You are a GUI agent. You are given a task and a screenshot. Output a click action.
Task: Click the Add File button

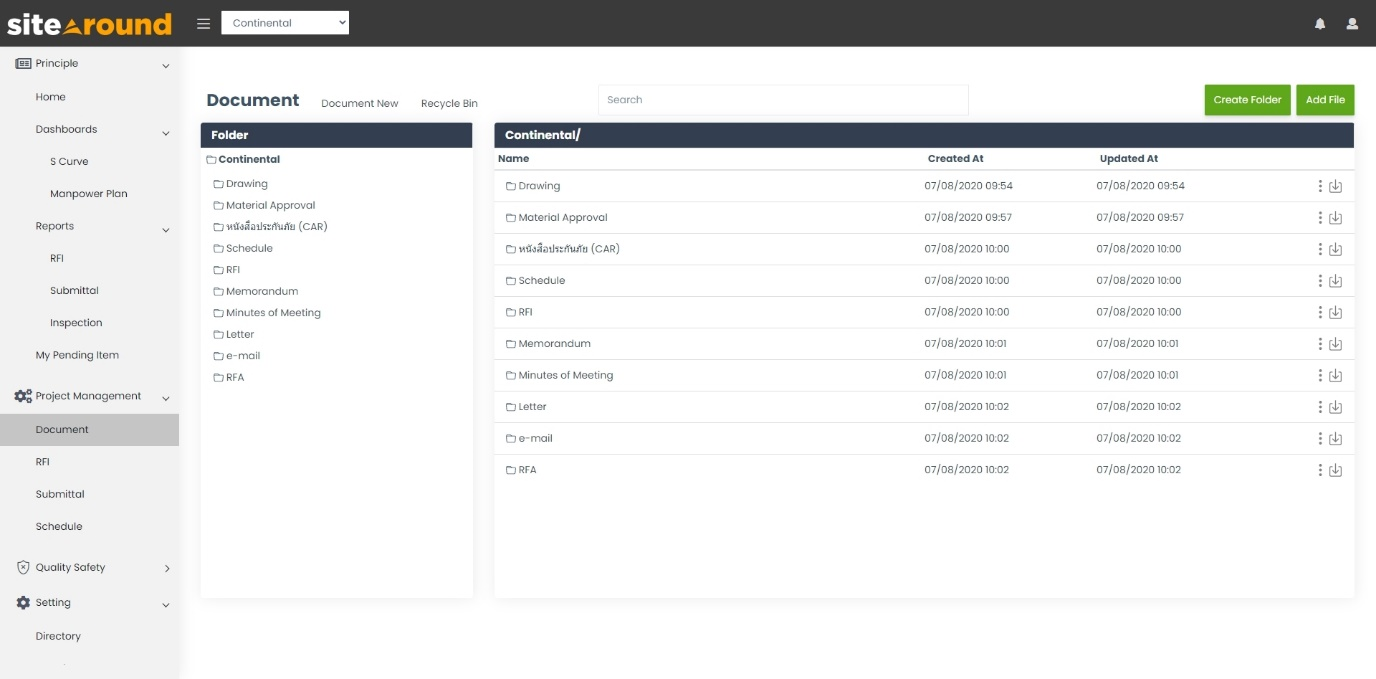click(x=1325, y=99)
